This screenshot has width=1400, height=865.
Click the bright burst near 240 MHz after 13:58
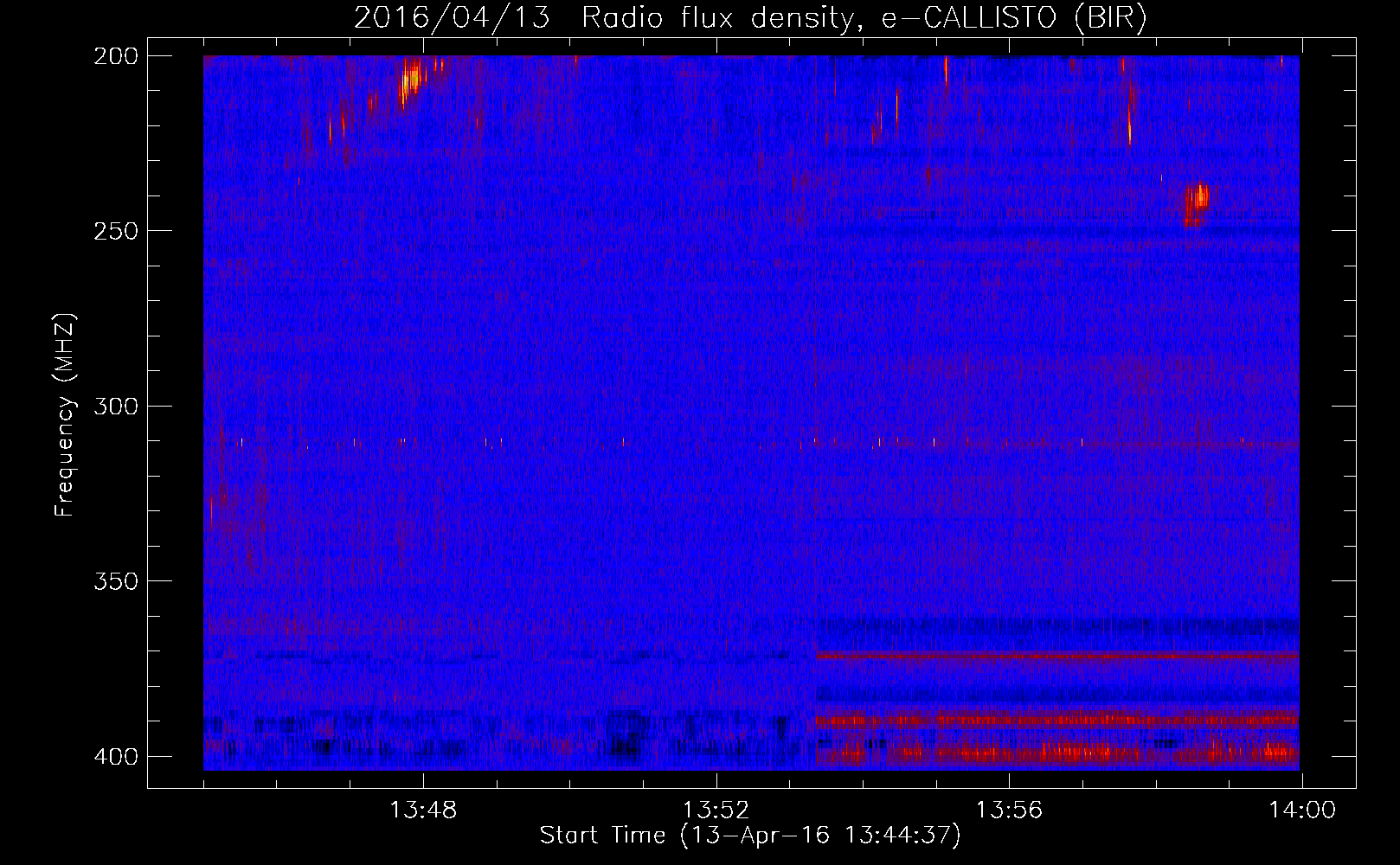pyautogui.click(x=1198, y=202)
